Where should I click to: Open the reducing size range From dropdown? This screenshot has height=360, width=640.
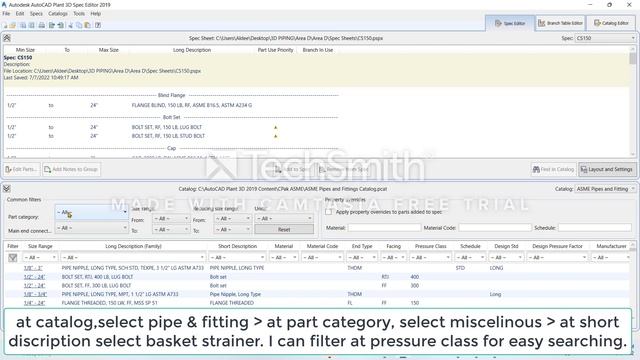point(232,218)
